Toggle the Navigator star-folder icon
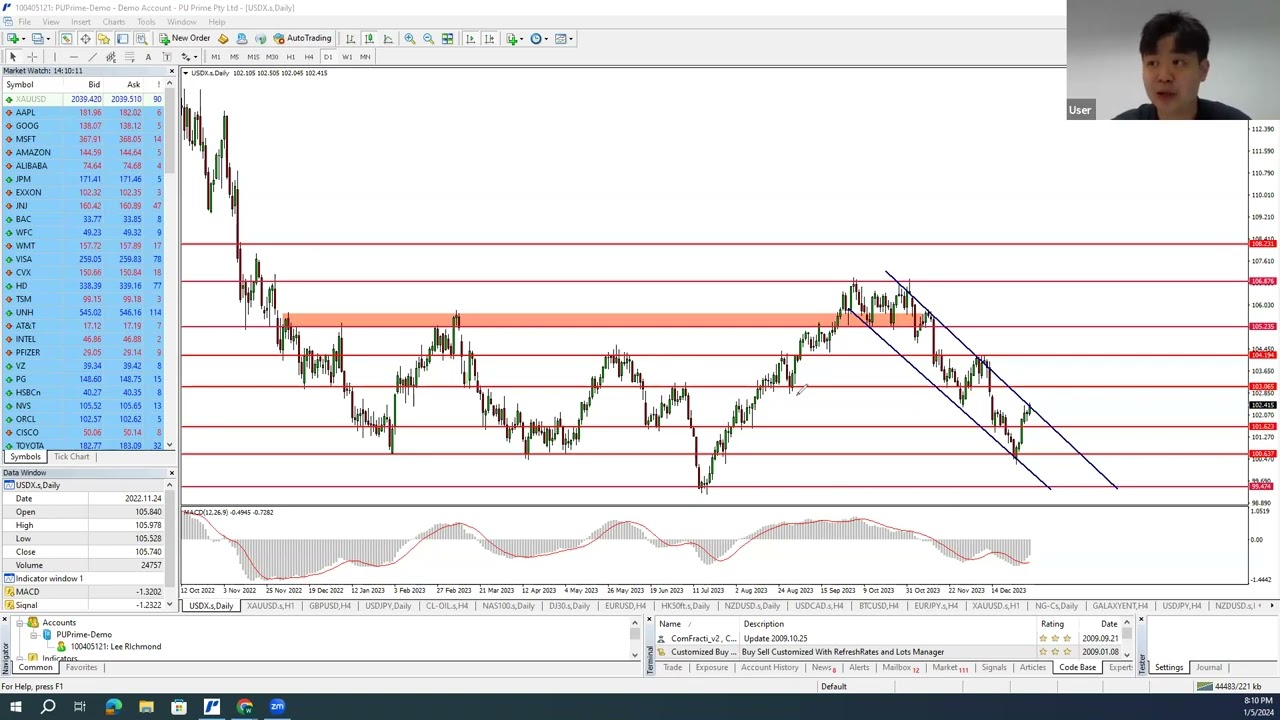Image resolution: width=1280 pixels, height=720 pixels. 103,38
